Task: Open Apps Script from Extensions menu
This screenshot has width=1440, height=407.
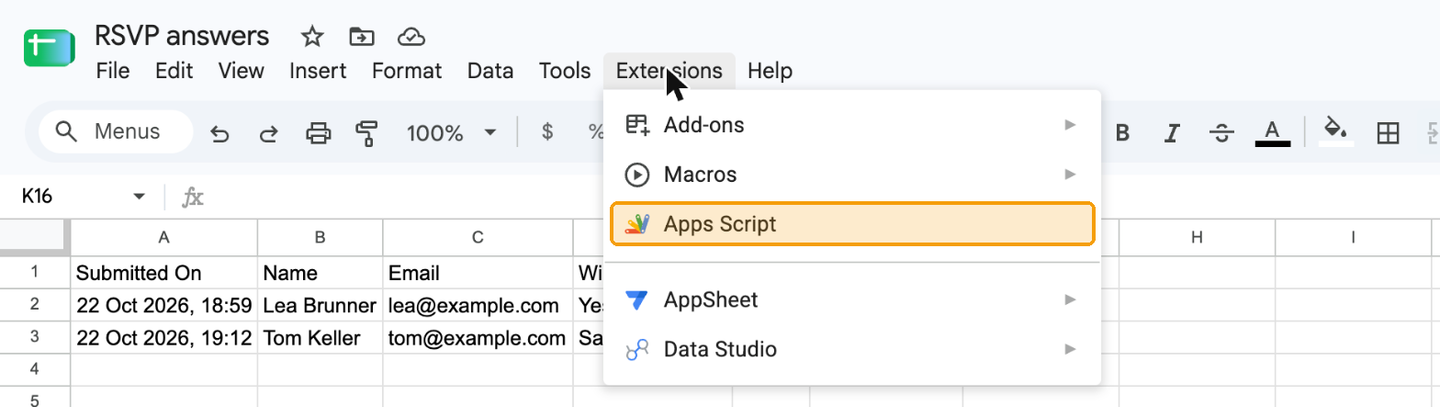Action: [852, 224]
